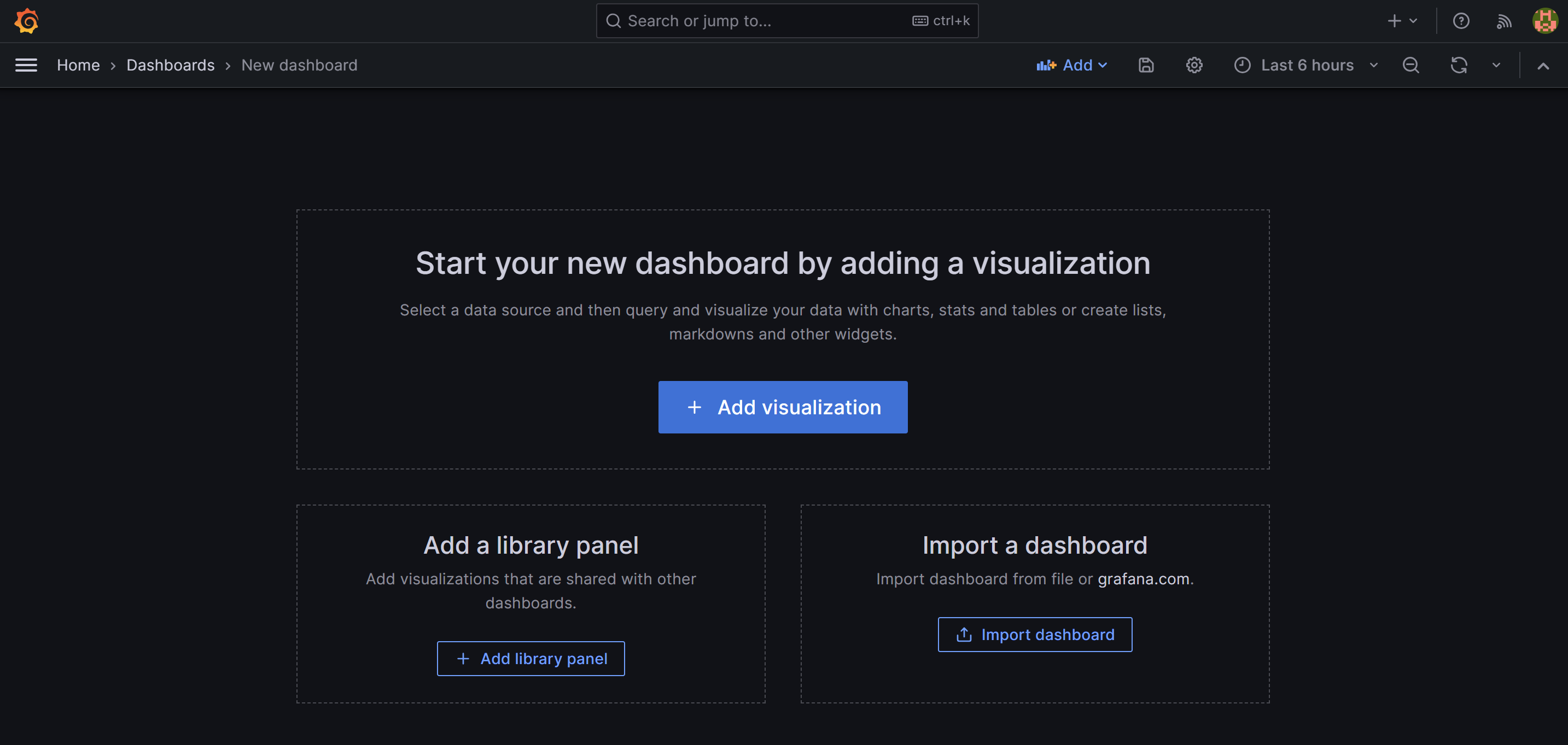Image resolution: width=1568 pixels, height=745 pixels.
Task: Click the Grafana logo icon
Action: (x=26, y=21)
